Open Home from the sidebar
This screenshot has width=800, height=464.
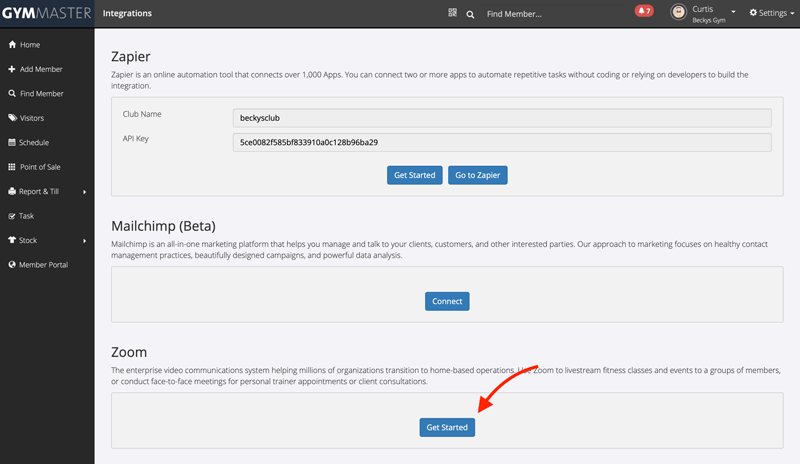pos(30,45)
